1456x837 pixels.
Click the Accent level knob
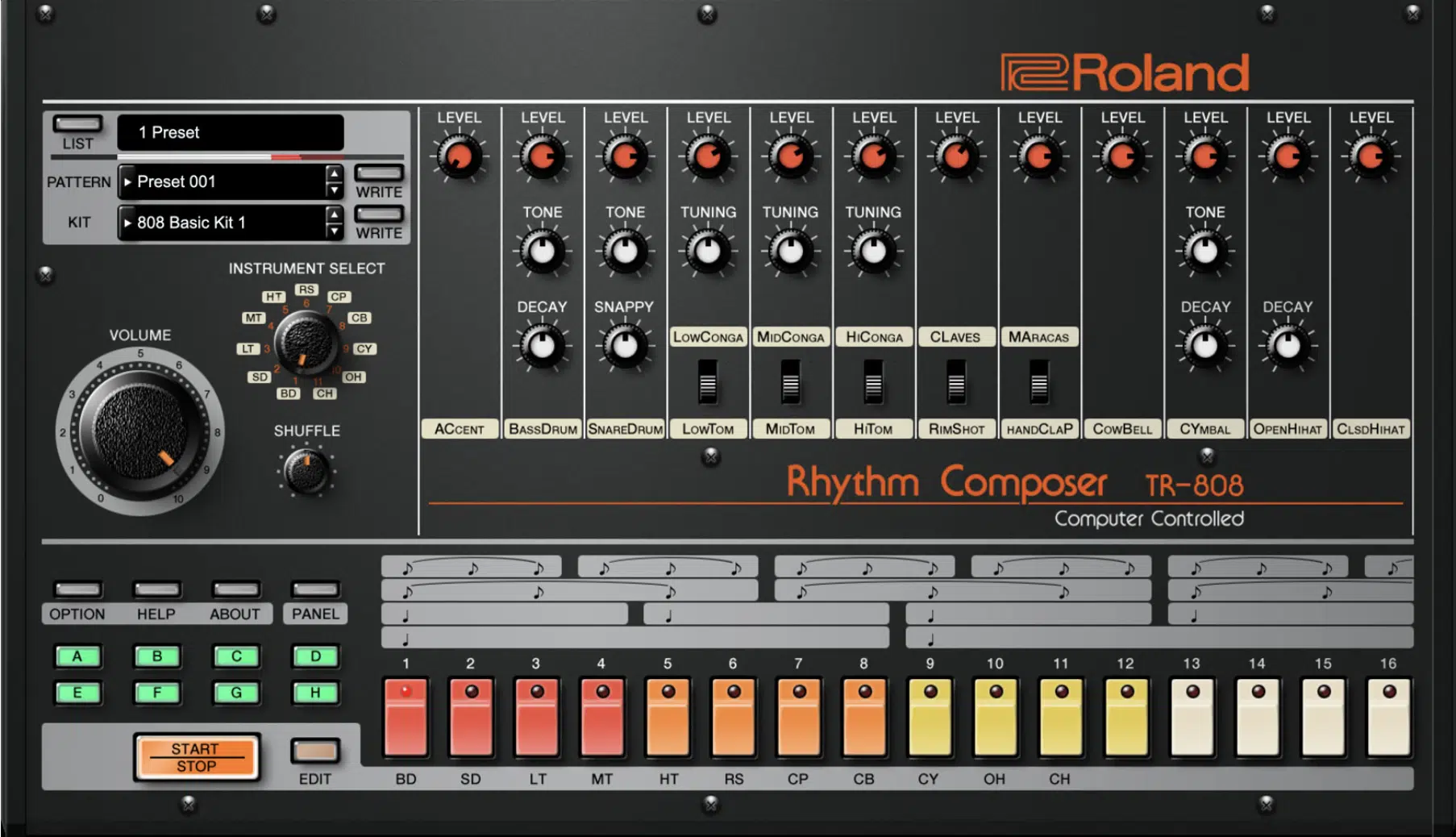460,156
